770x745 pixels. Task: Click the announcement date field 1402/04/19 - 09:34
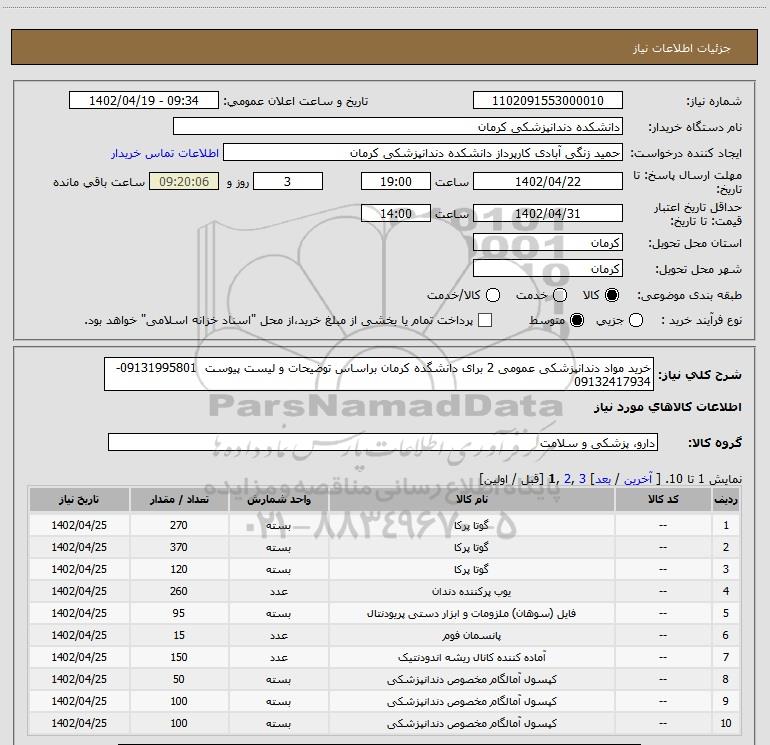click(x=144, y=100)
